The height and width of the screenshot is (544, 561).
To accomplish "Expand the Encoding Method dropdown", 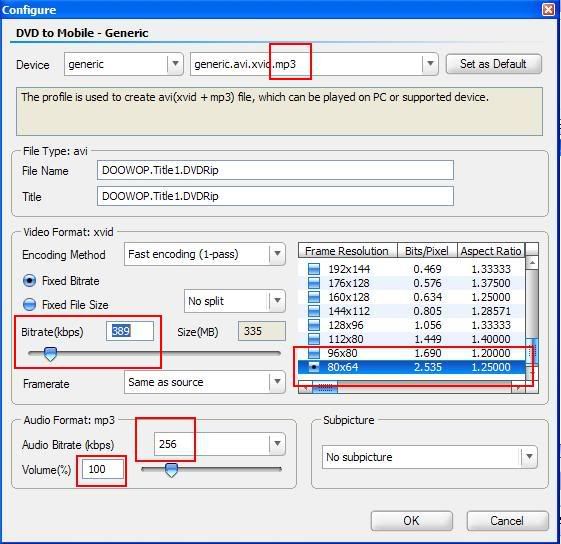I will (277, 254).
